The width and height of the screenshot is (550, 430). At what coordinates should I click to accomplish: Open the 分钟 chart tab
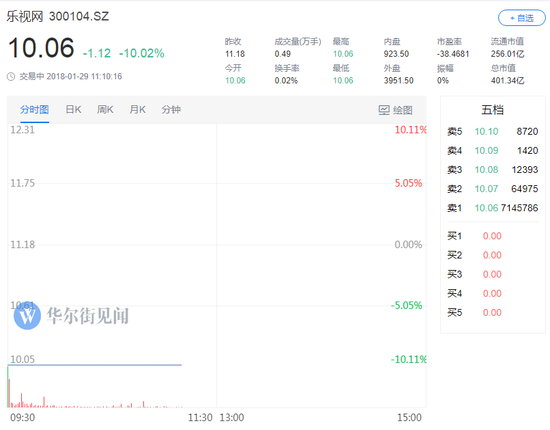pos(171,110)
